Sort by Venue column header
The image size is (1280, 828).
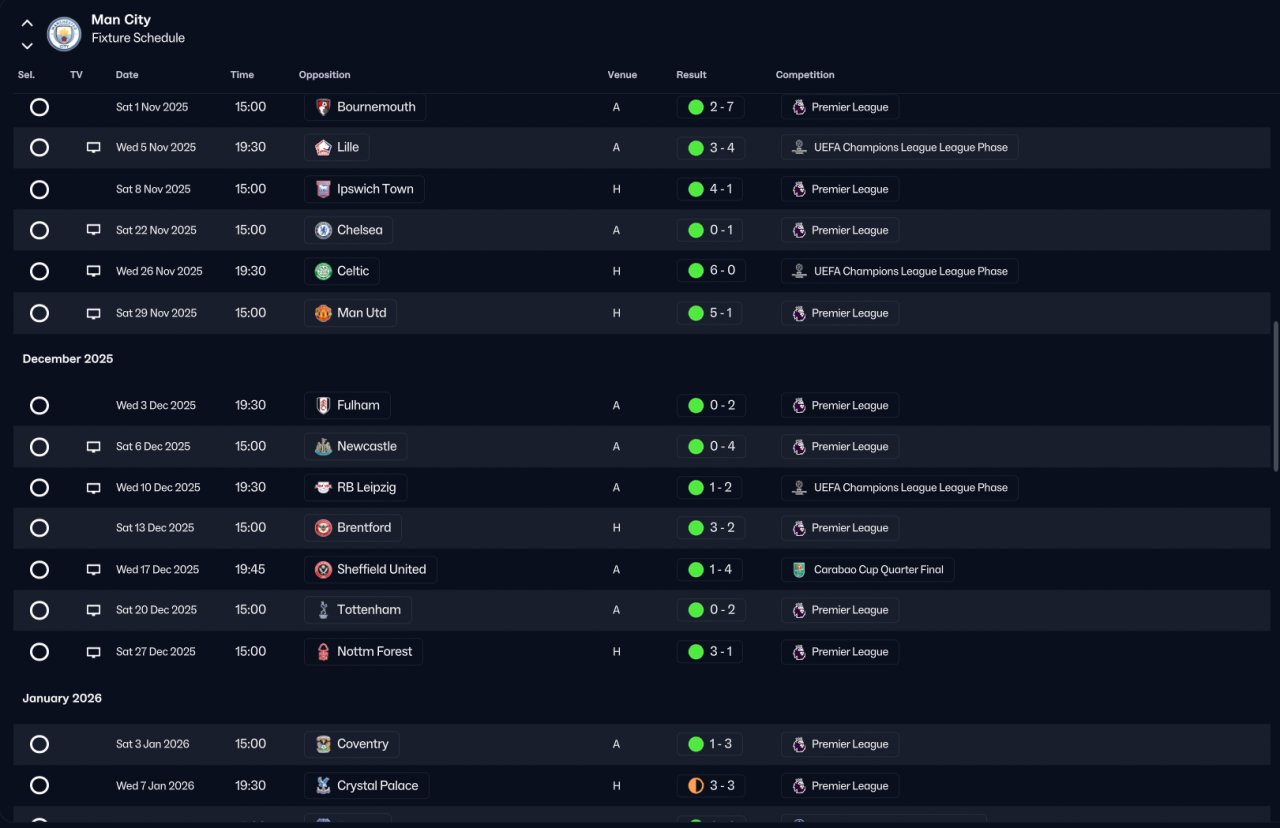pos(622,75)
